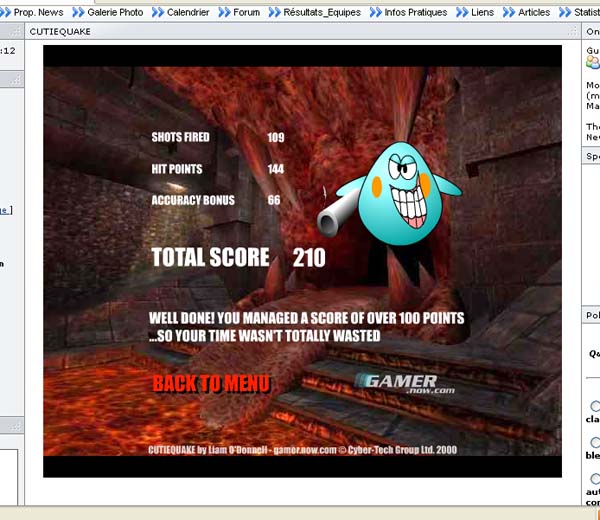Click the cyan egg character holding a gun
This screenshot has height=520, width=600.
point(390,194)
